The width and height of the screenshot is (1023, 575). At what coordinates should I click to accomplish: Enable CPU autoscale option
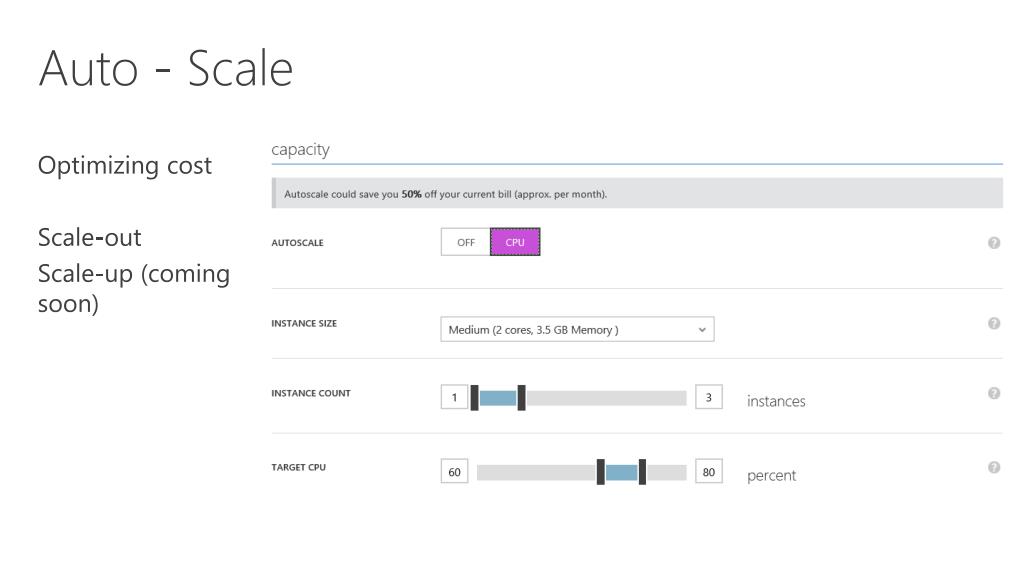tap(515, 242)
